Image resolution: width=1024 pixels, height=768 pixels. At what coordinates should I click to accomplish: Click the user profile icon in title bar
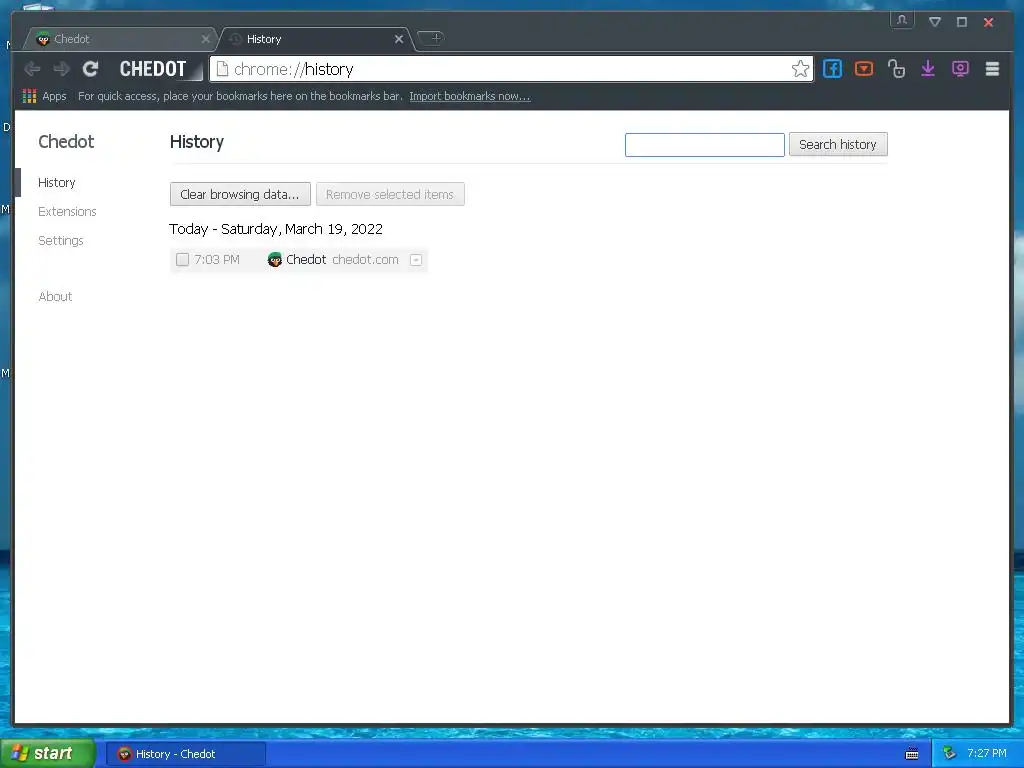coord(902,20)
